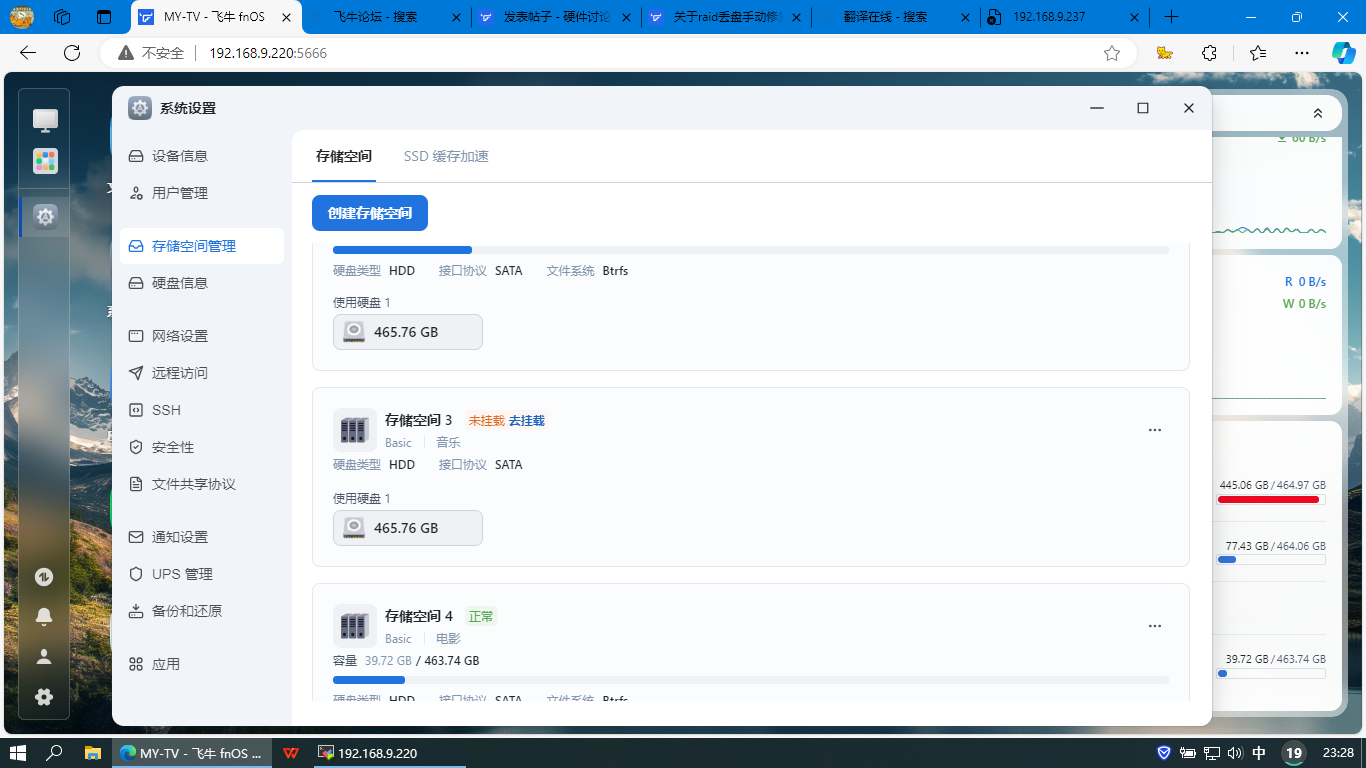
Task: Switch to the 关于raid丢盘手动修复 browser tab
Action: point(725,17)
